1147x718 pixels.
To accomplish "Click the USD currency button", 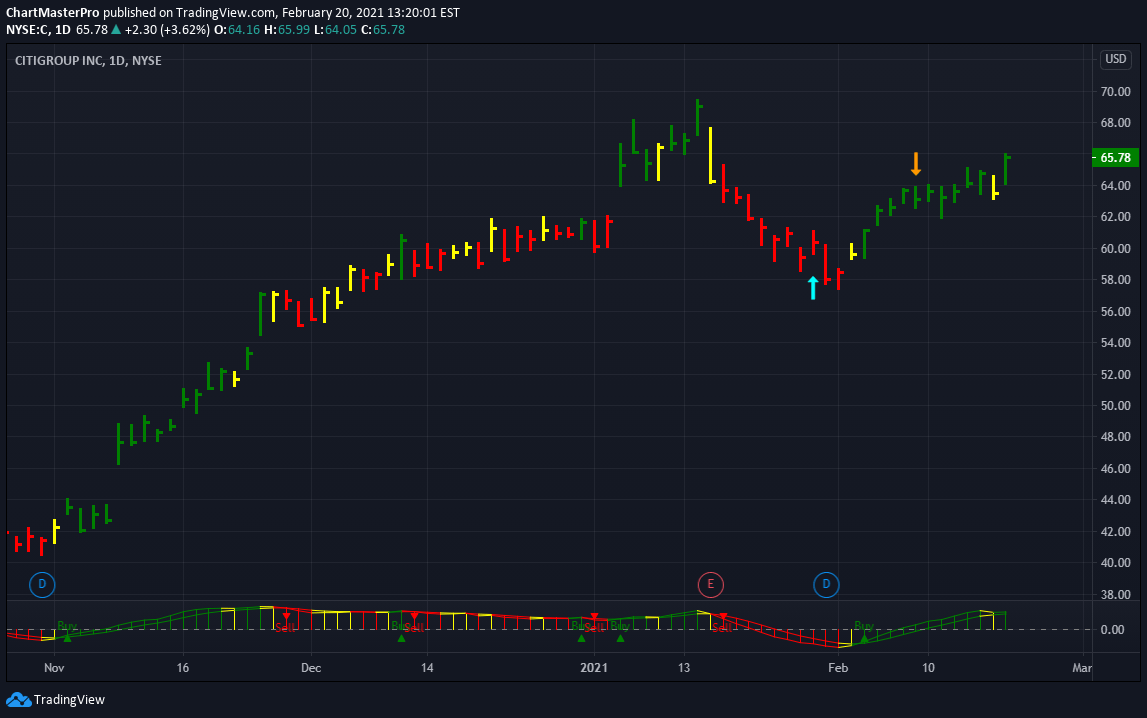I will pos(1116,59).
